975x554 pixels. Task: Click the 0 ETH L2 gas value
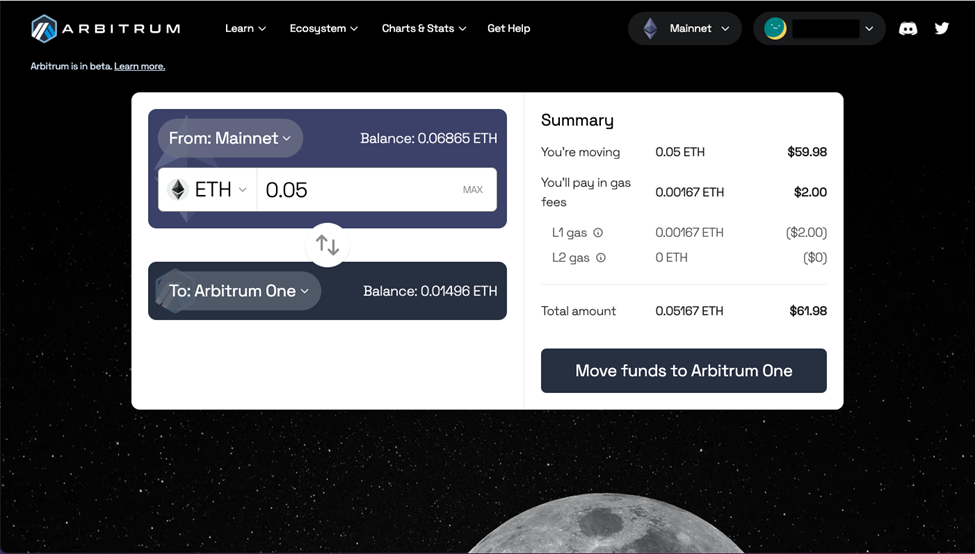click(x=671, y=257)
